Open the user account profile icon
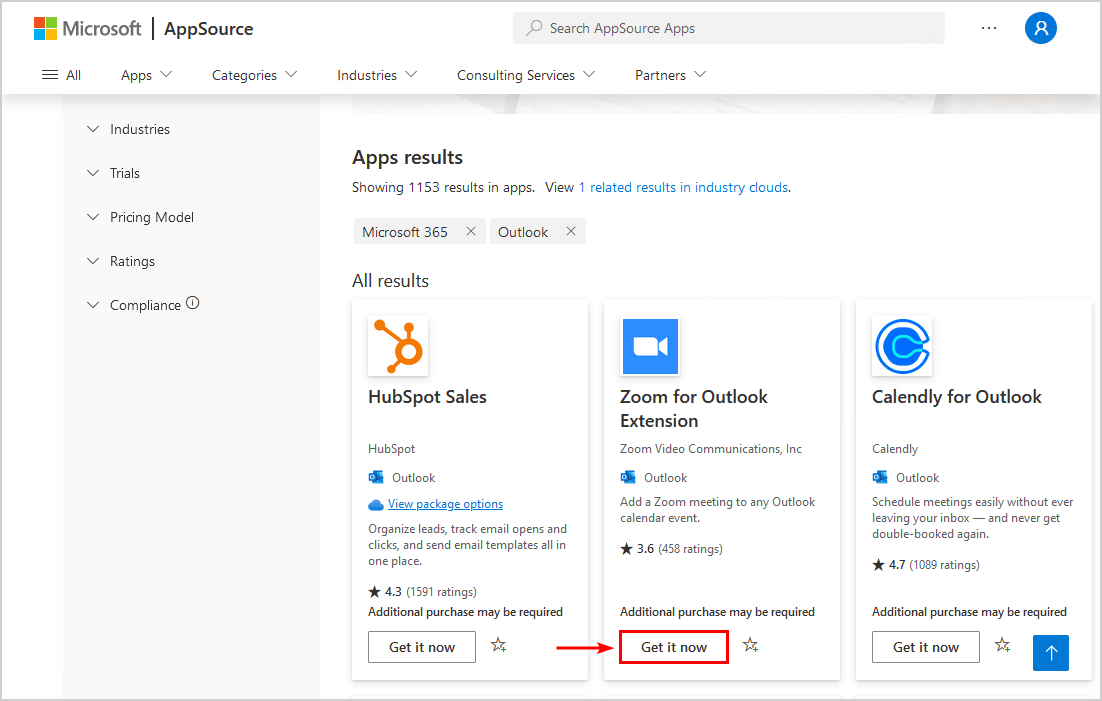Image resolution: width=1102 pixels, height=701 pixels. coord(1041,28)
